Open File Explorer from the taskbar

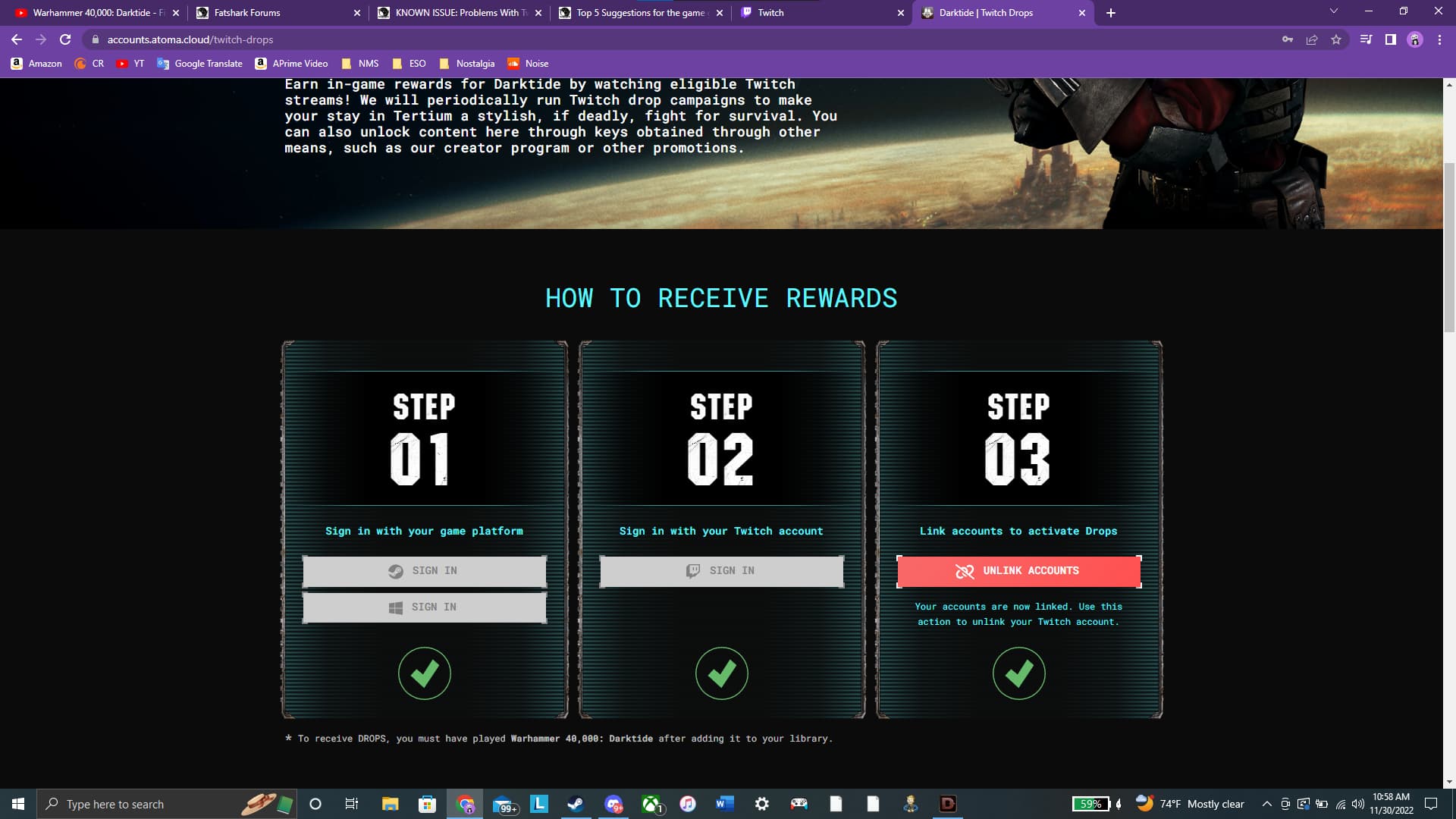coord(390,804)
